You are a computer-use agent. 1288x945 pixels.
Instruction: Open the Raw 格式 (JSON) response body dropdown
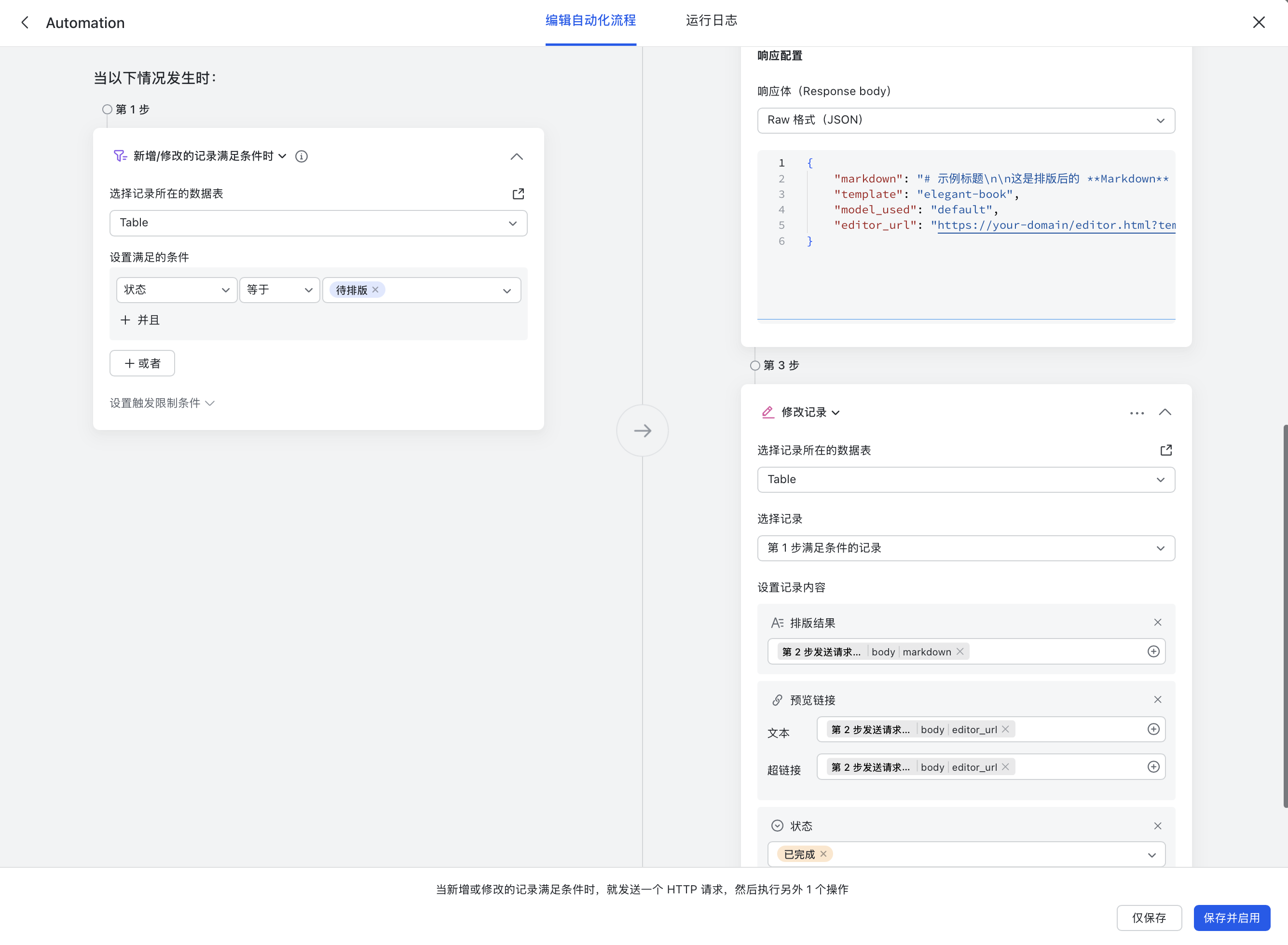tap(966, 120)
